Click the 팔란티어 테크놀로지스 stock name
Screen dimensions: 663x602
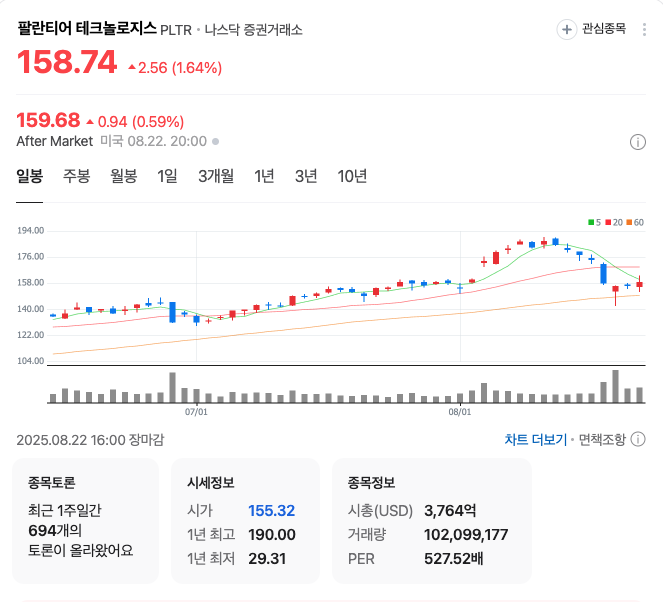pos(87,29)
